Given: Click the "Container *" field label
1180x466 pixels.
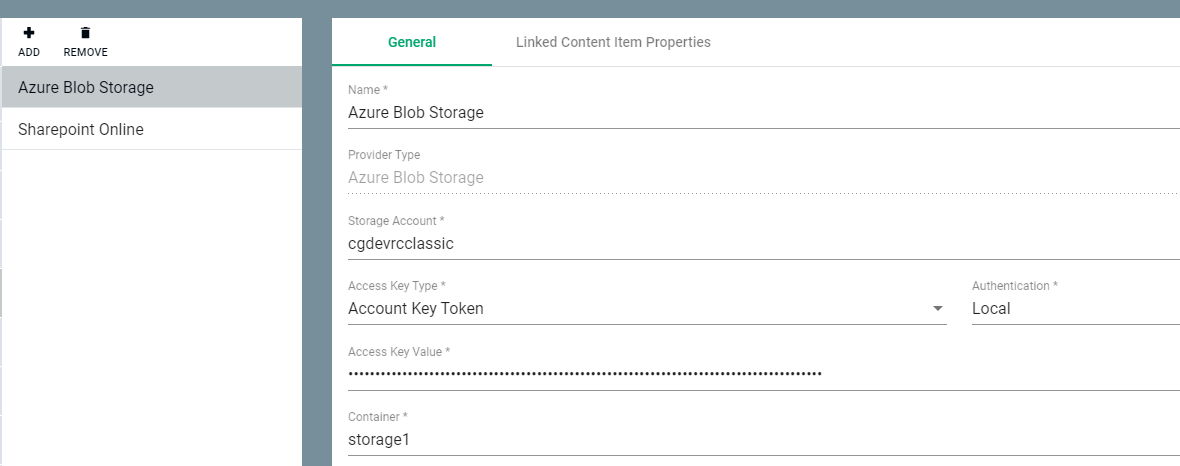Looking at the screenshot, I should point(377,416).
